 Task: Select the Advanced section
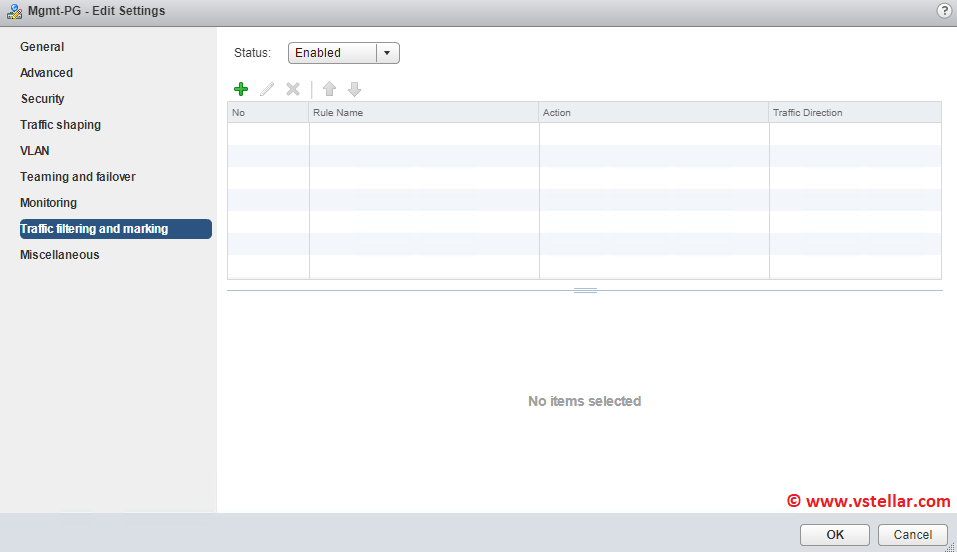pyautogui.click(x=46, y=73)
